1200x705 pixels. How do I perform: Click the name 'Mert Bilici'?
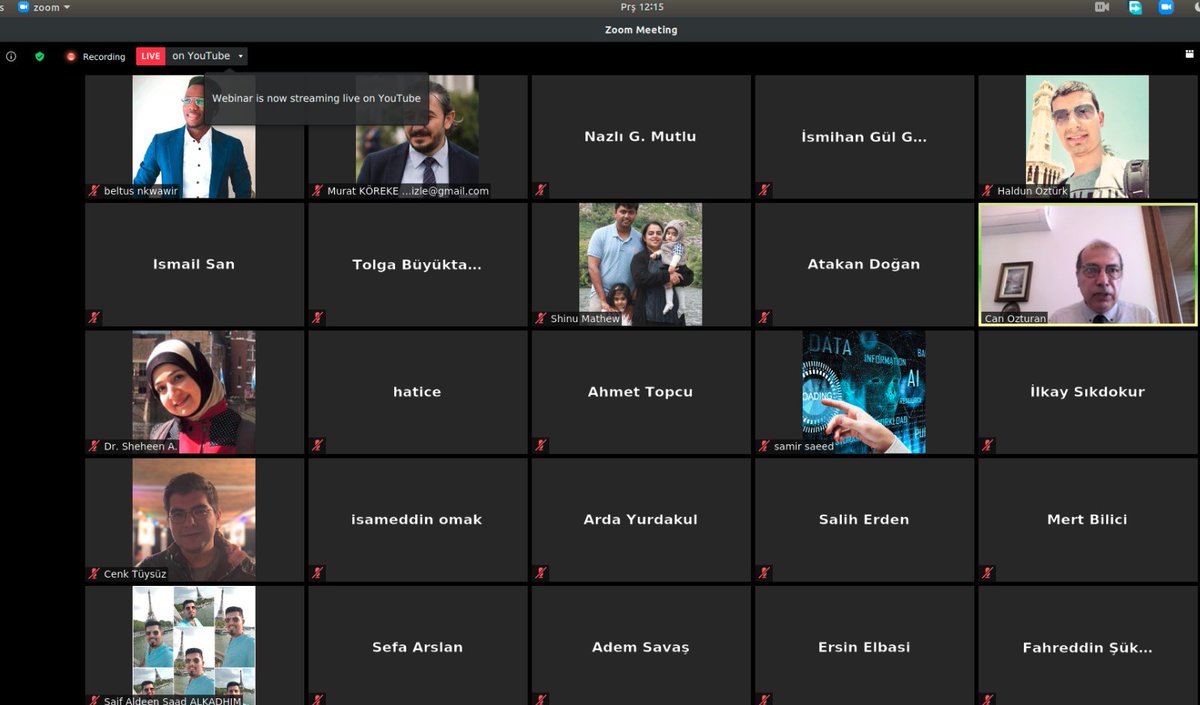(x=1087, y=520)
